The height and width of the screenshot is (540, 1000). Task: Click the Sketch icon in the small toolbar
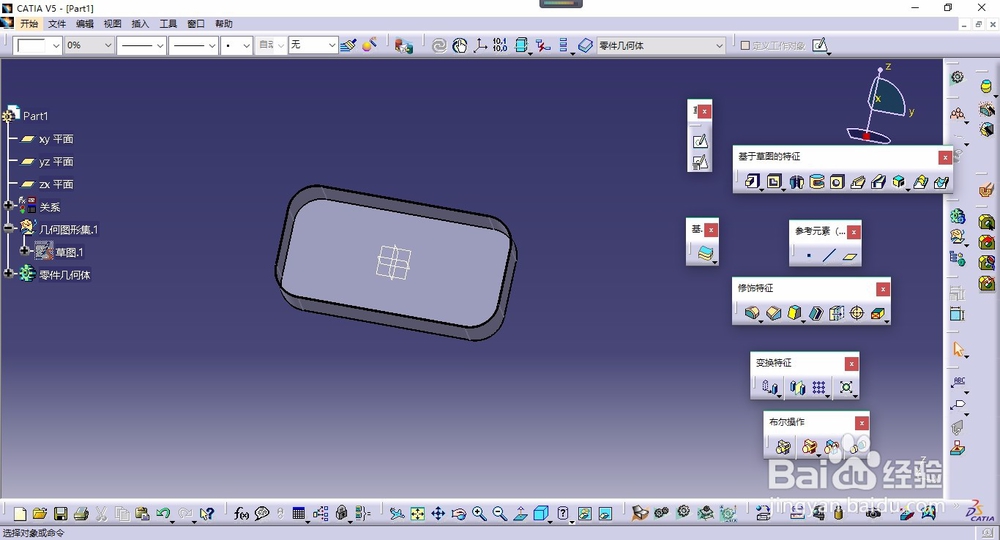click(700, 142)
